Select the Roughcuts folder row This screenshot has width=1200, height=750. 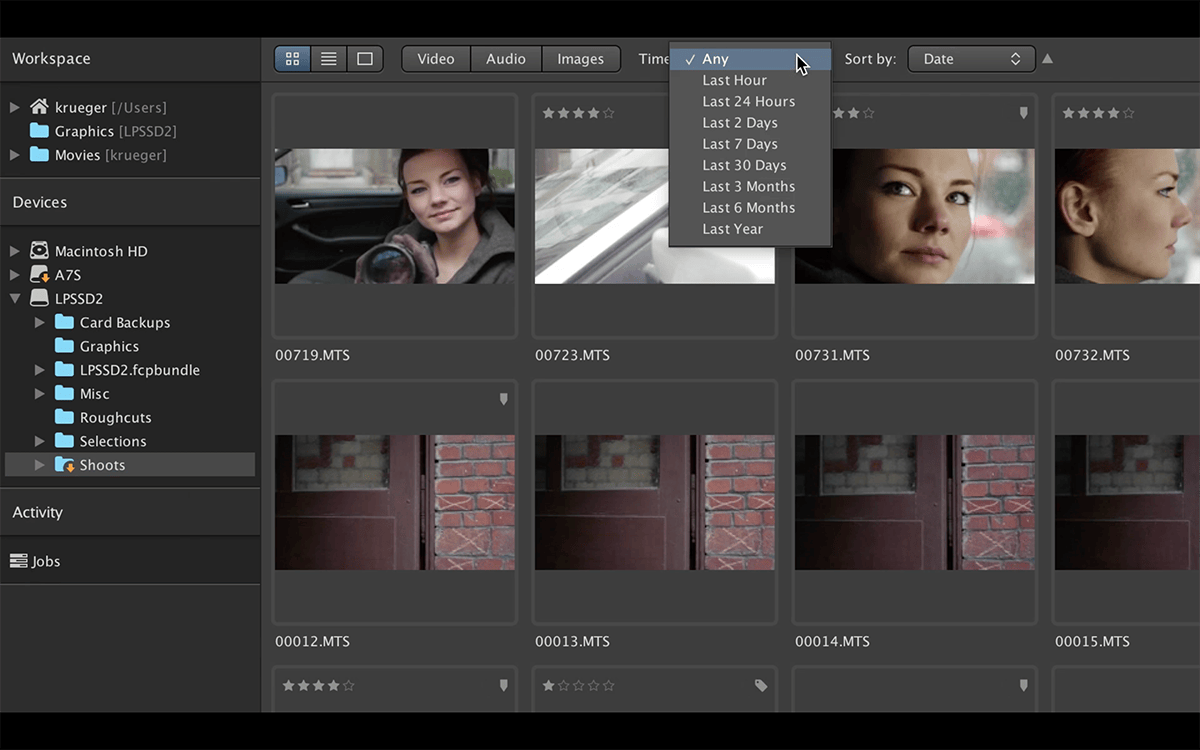[x=130, y=417]
